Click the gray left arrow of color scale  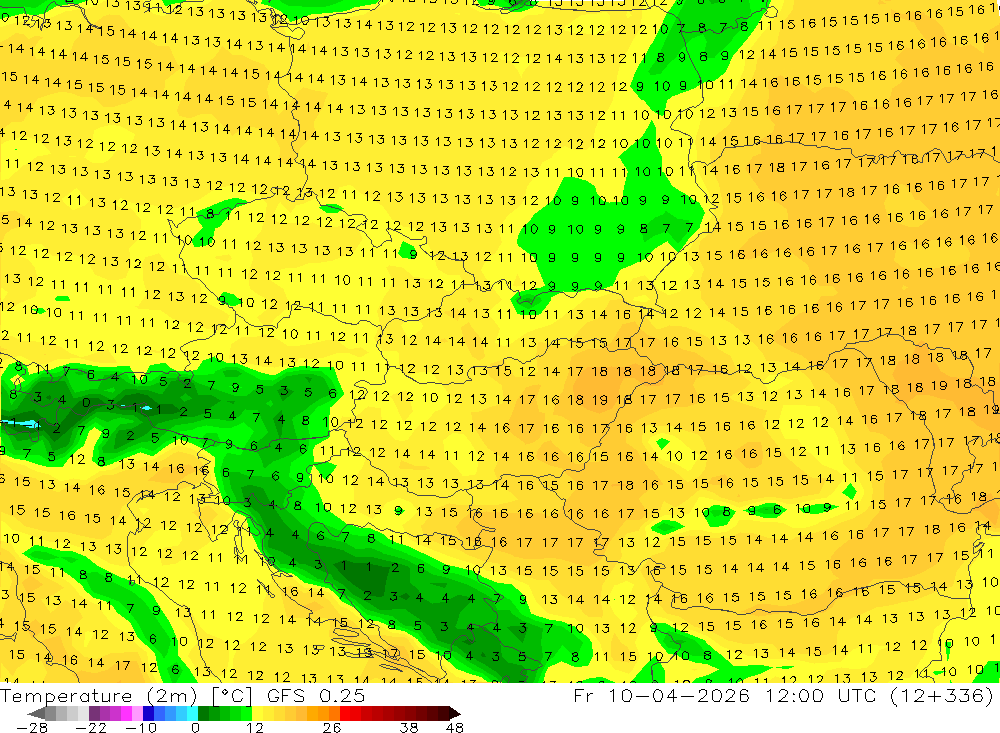[x=36, y=714]
